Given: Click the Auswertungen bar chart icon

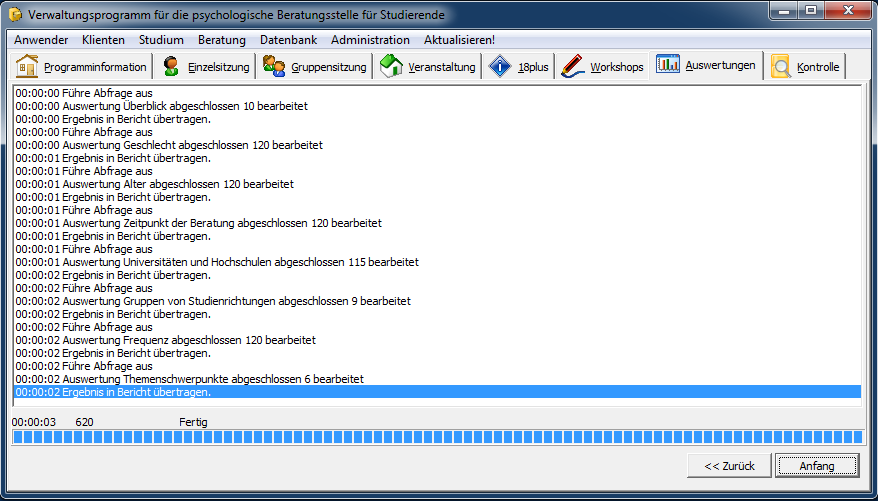Looking at the screenshot, I should tap(667, 64).
